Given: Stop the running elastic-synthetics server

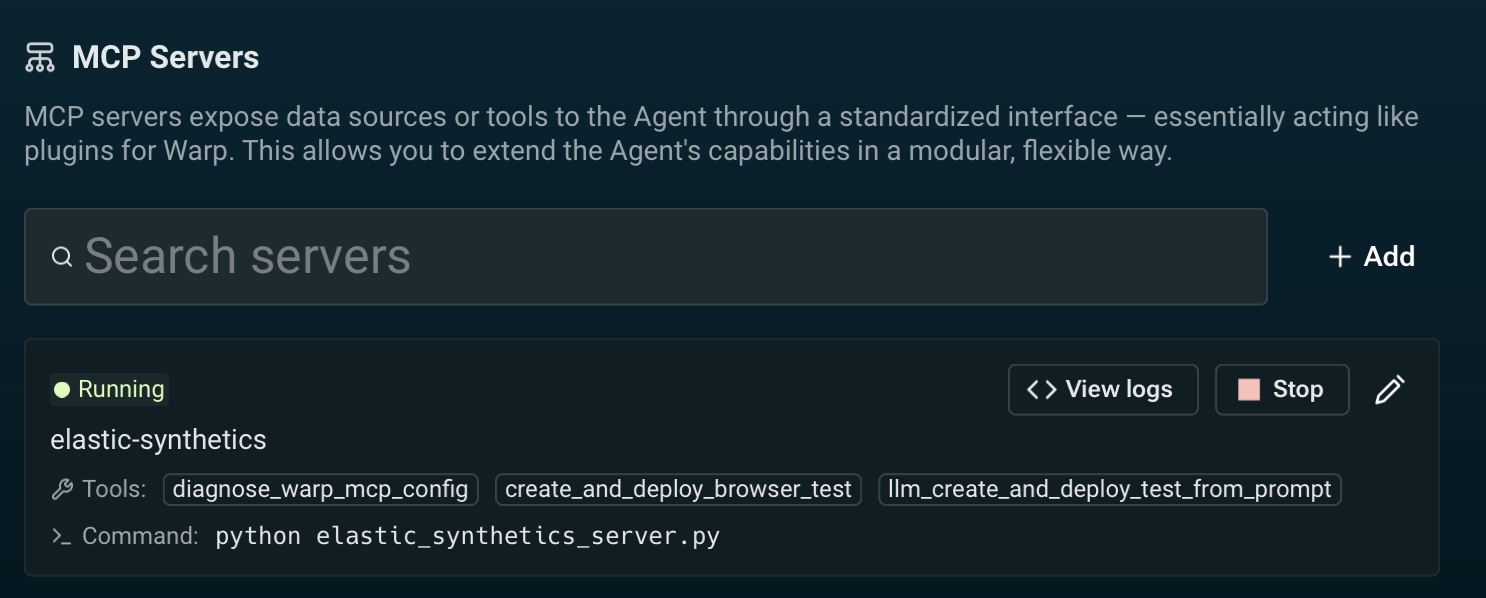Looking at the screenshot, I should (x=1282, y=389).
